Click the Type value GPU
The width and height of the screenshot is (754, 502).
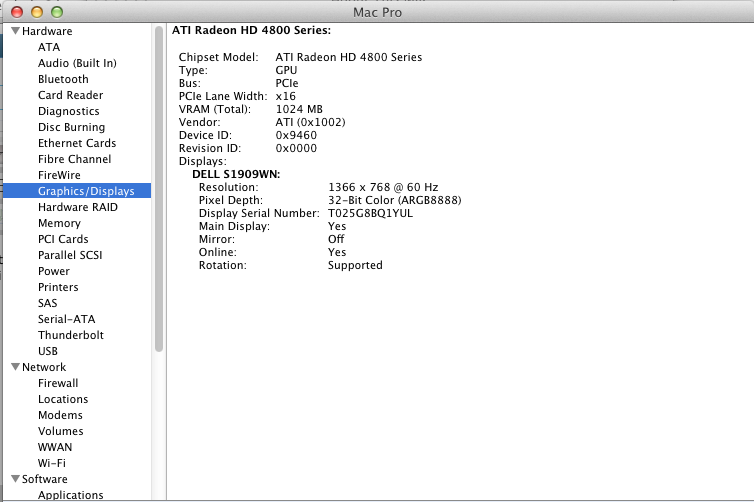point(286,70)
